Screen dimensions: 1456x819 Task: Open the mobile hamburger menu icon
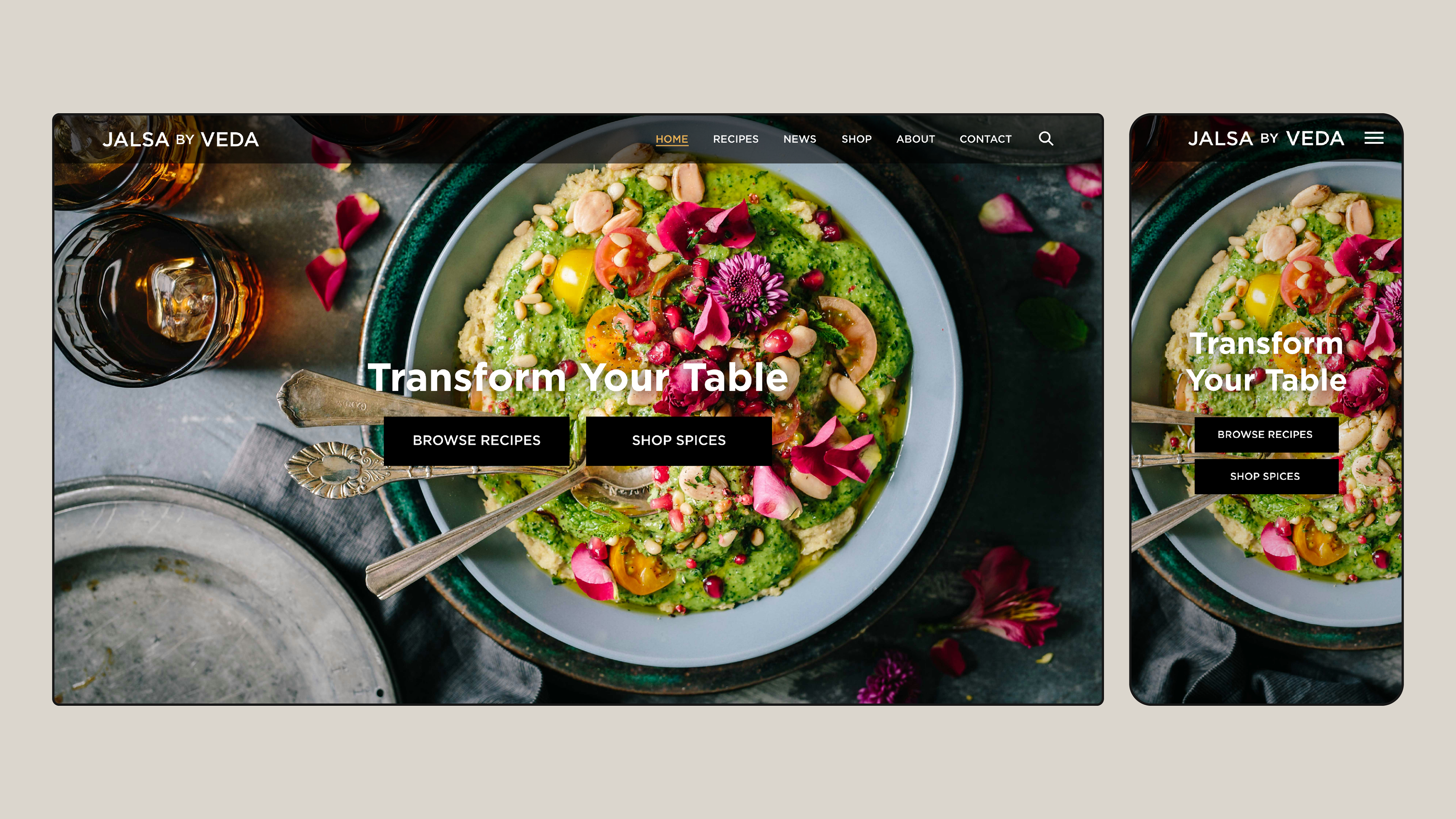click(1373, 138)
